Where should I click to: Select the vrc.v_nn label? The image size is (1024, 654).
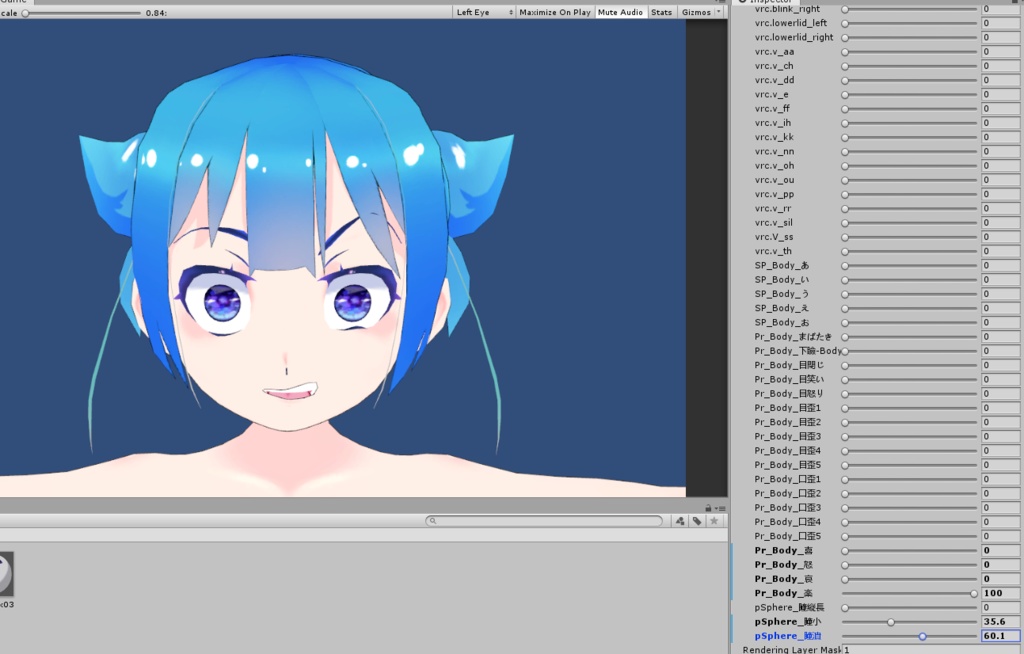pos(775,152)
